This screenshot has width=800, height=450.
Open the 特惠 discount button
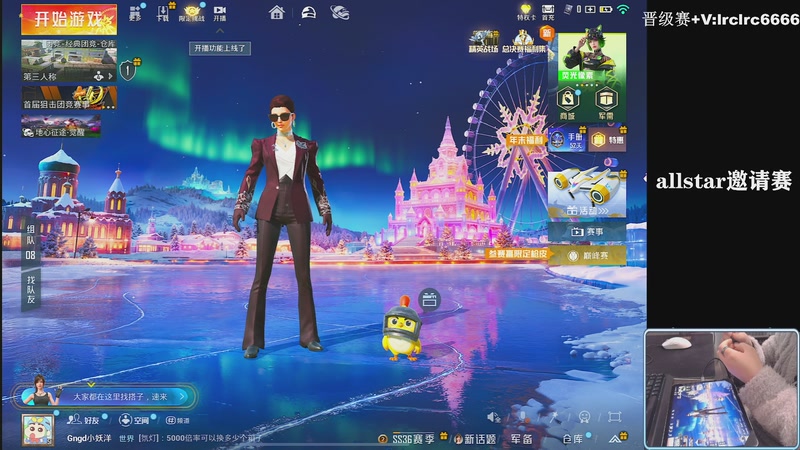pos(607,139)
